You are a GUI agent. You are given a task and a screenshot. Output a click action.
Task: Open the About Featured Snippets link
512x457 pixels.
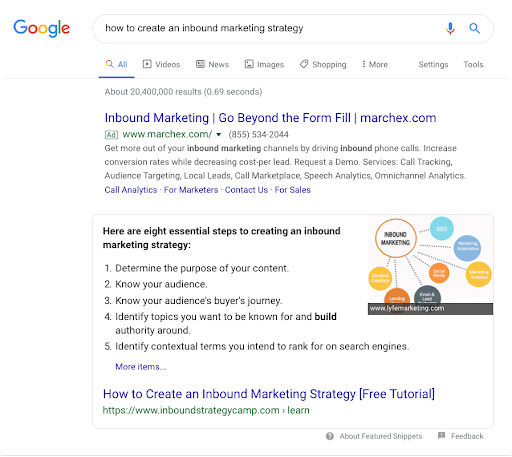pos(381,436)
